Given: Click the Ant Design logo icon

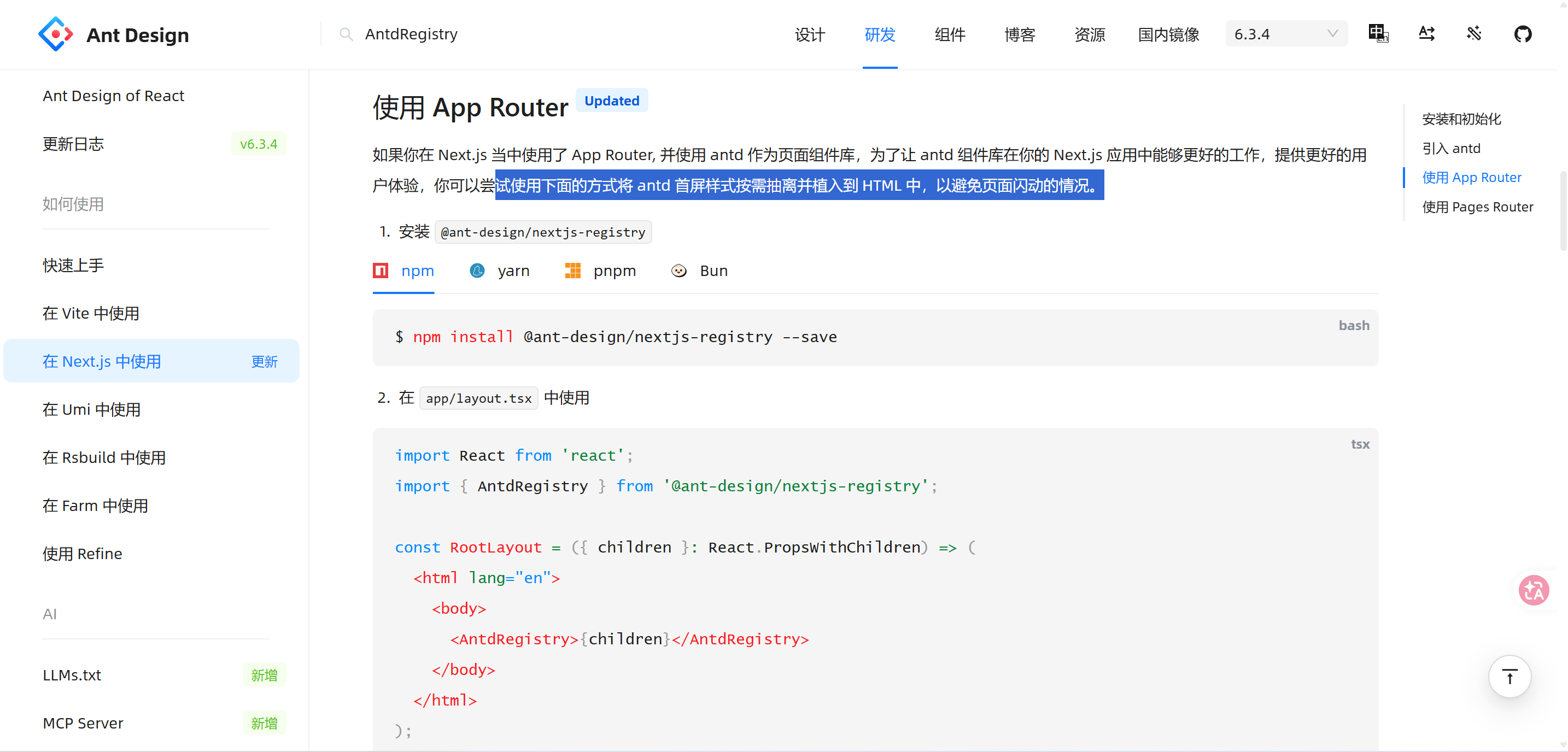Looking at the screenshot, I should (x=55, y=34).
